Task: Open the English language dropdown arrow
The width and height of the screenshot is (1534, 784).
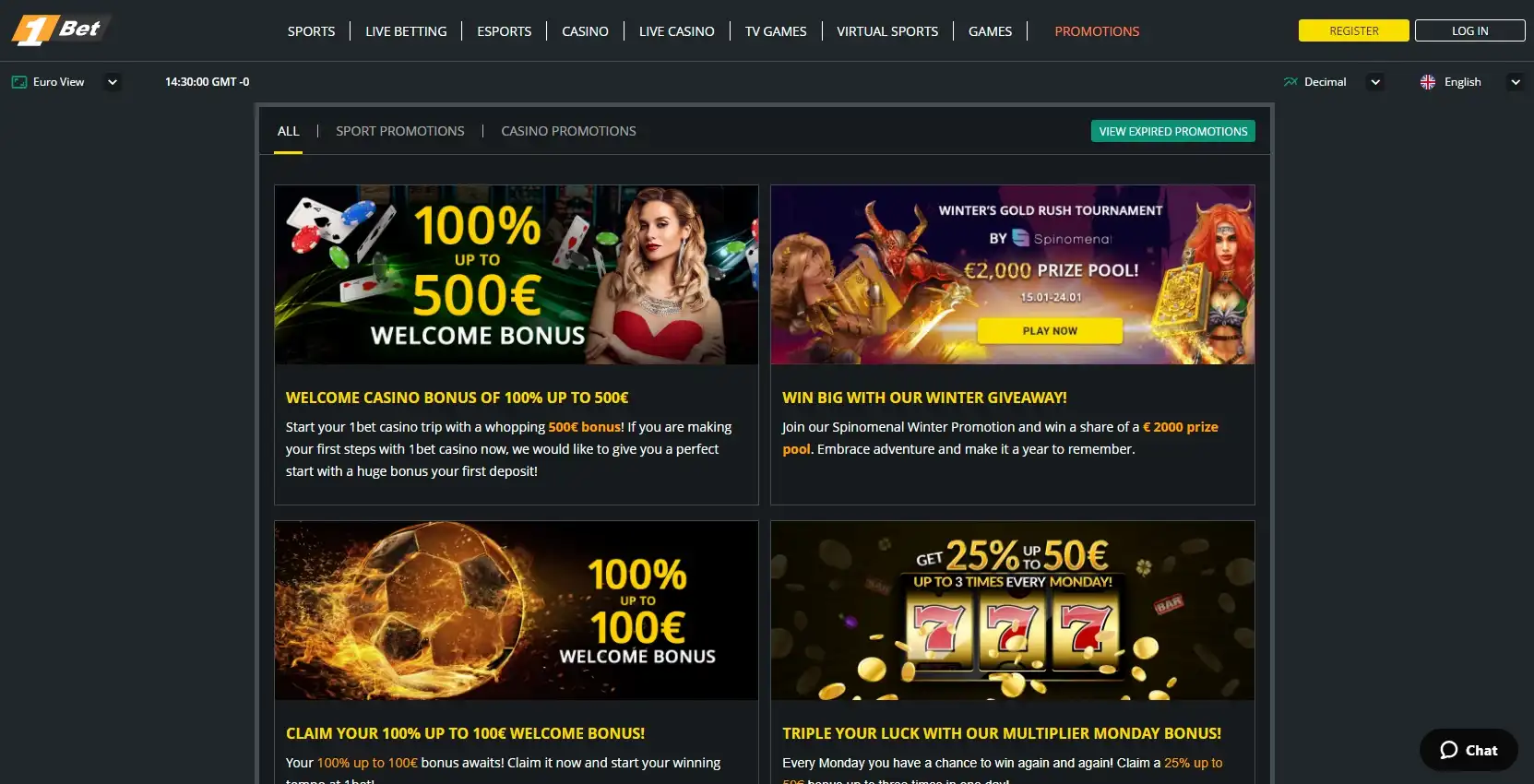Action: click(1515, 82)
